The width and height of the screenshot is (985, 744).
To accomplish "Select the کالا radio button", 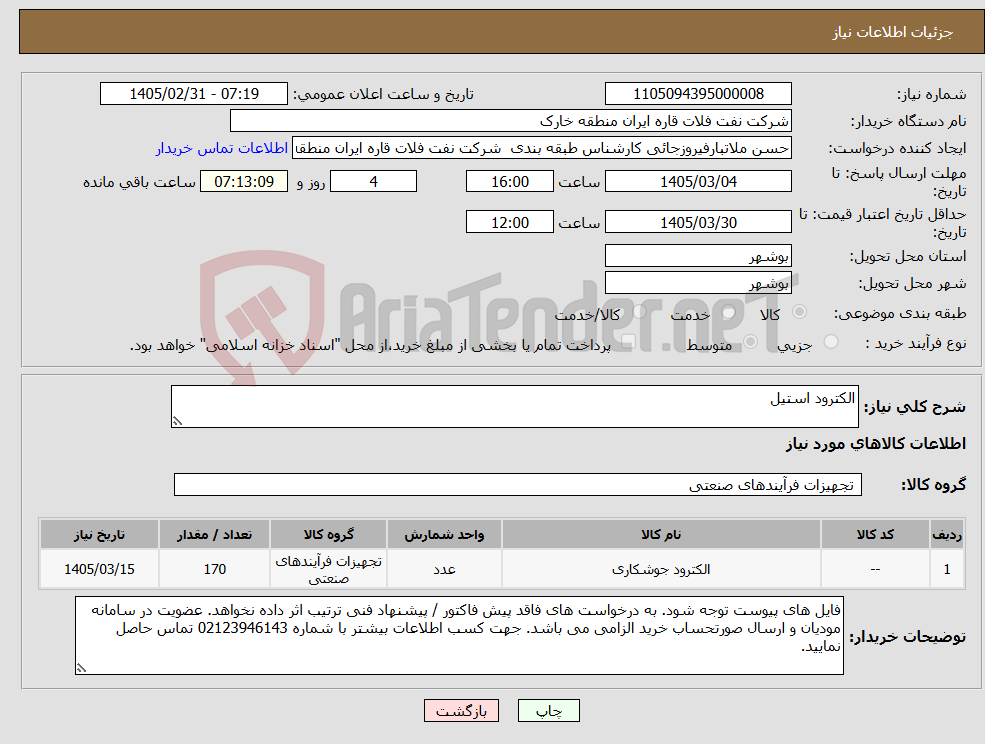I will 800,312.
